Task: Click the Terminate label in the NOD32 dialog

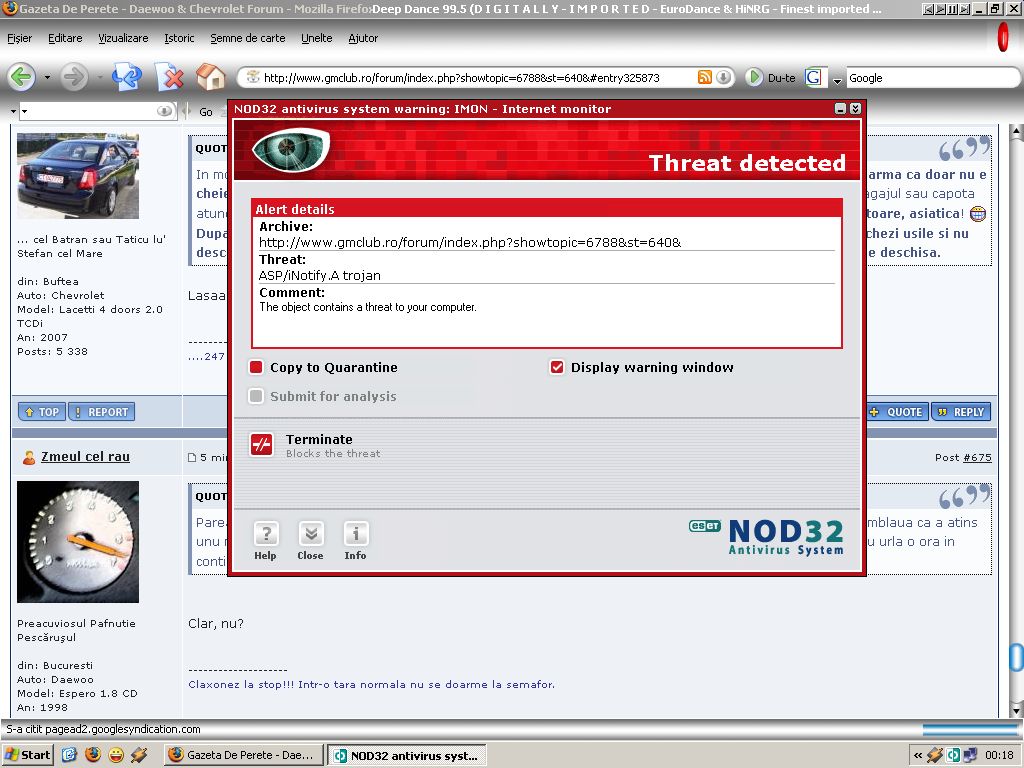Action: pyautogui.click(x=319, y=439)
